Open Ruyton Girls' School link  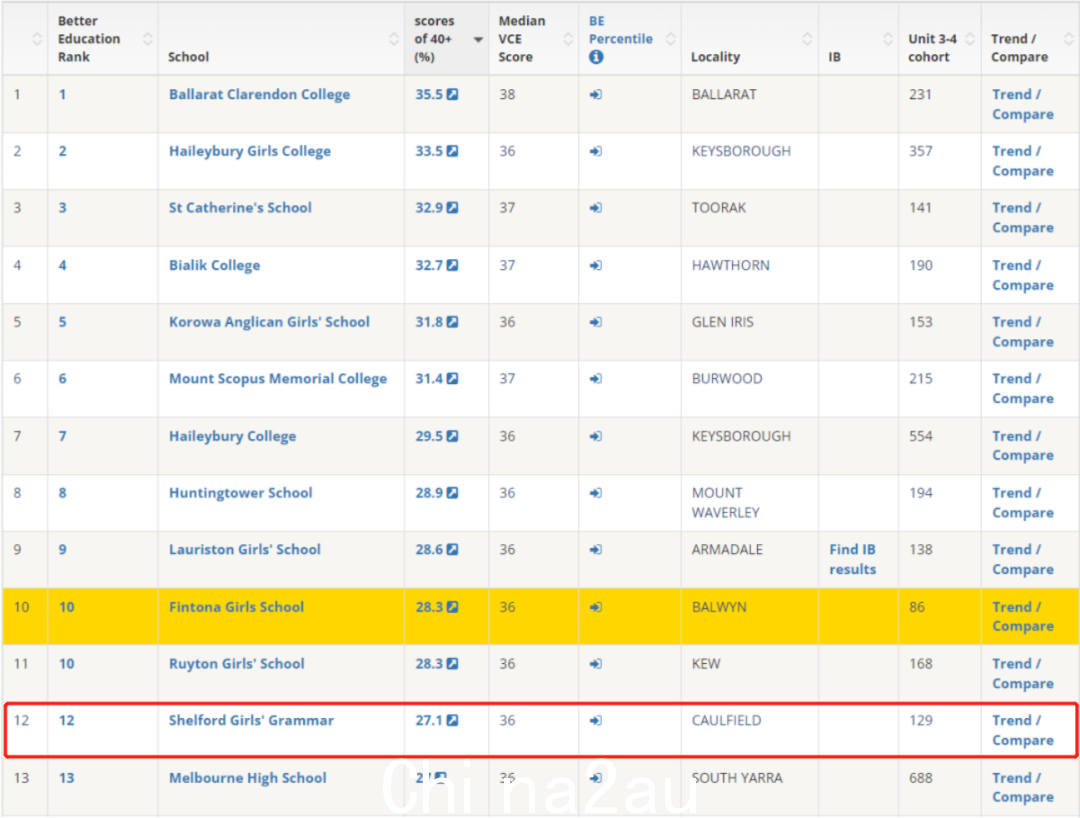[237, 663]
